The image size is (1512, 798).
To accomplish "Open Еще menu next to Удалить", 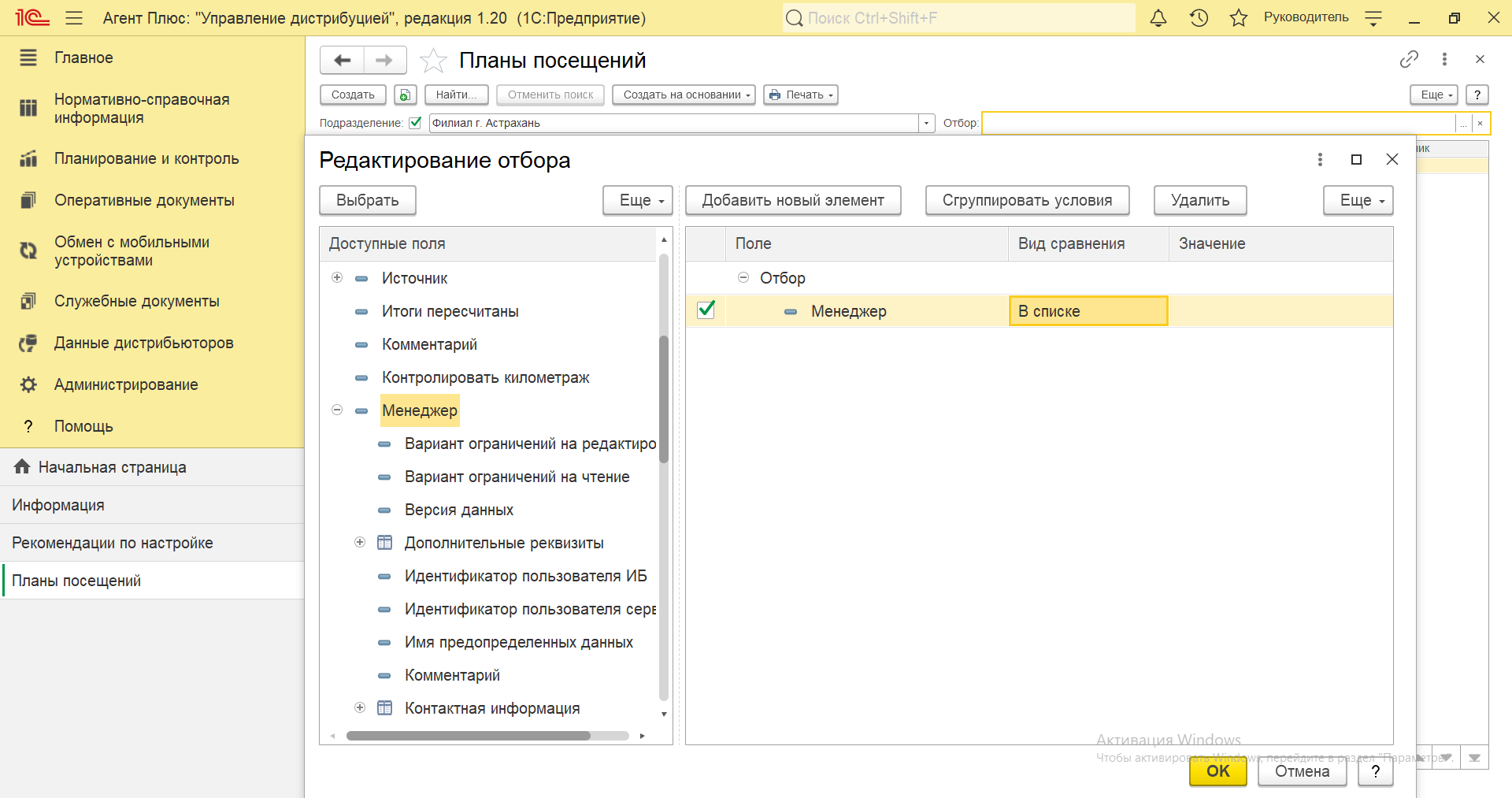I will coord(1358,200).
